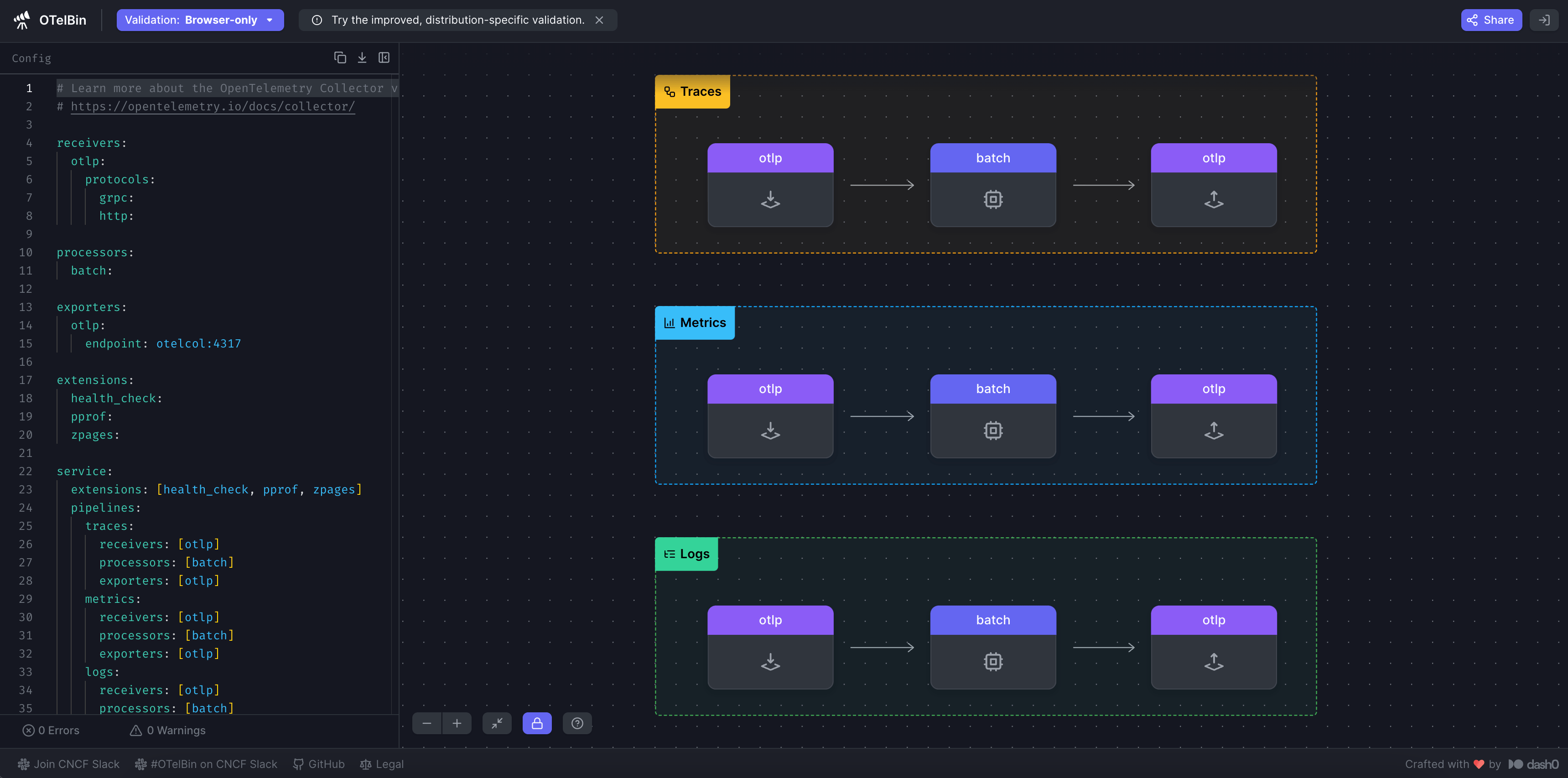Click the otlp receiver node in Metrics
This screenshot has width=1568, height=778.
(x=770, y=416)
